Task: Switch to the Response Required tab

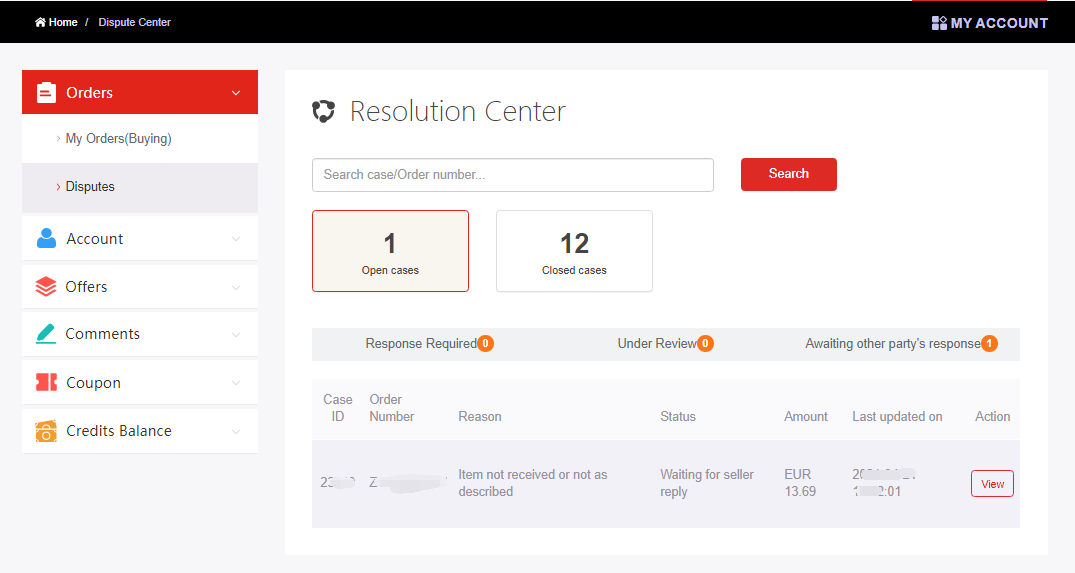Action: coord(428,344)
